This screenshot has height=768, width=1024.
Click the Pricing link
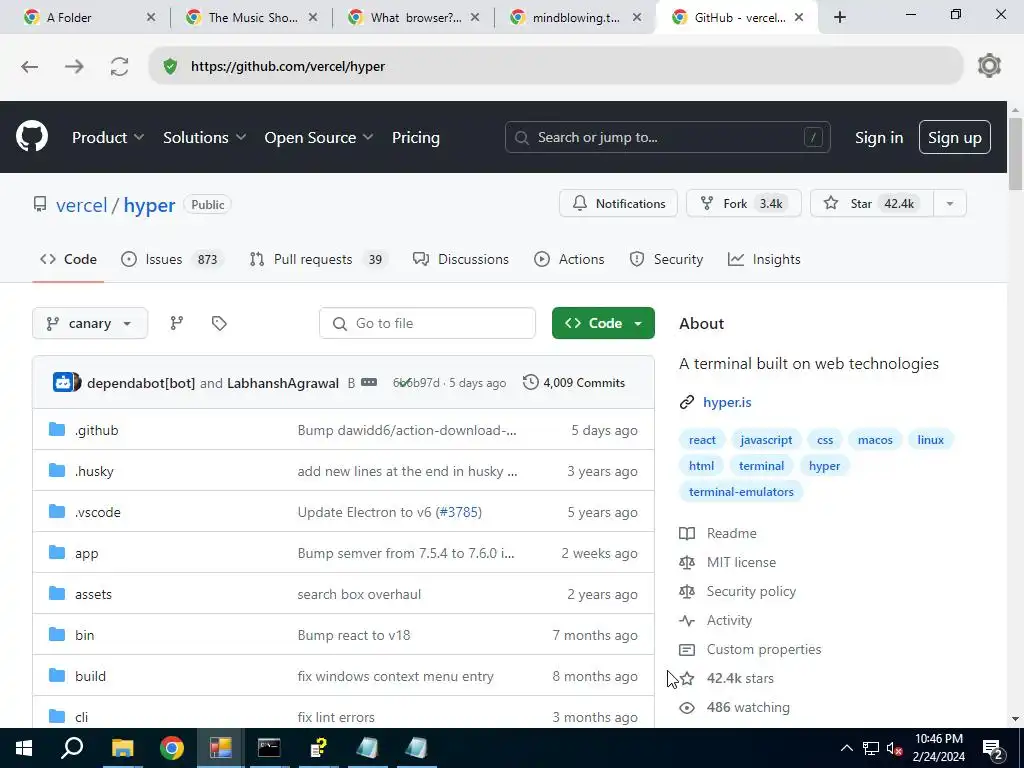tap(415, 137)
